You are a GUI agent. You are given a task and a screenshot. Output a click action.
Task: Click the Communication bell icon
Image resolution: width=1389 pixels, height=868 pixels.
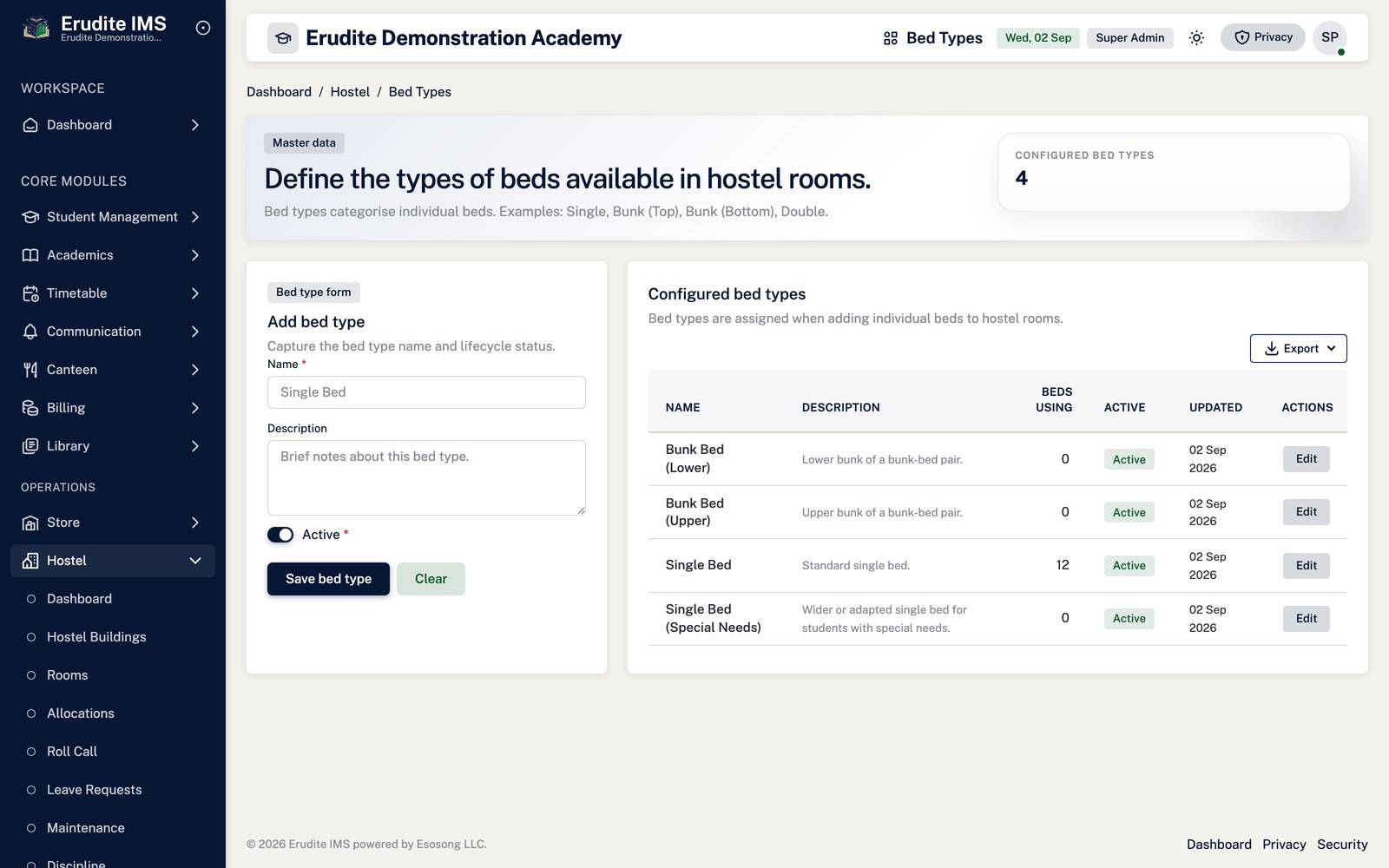30,332
